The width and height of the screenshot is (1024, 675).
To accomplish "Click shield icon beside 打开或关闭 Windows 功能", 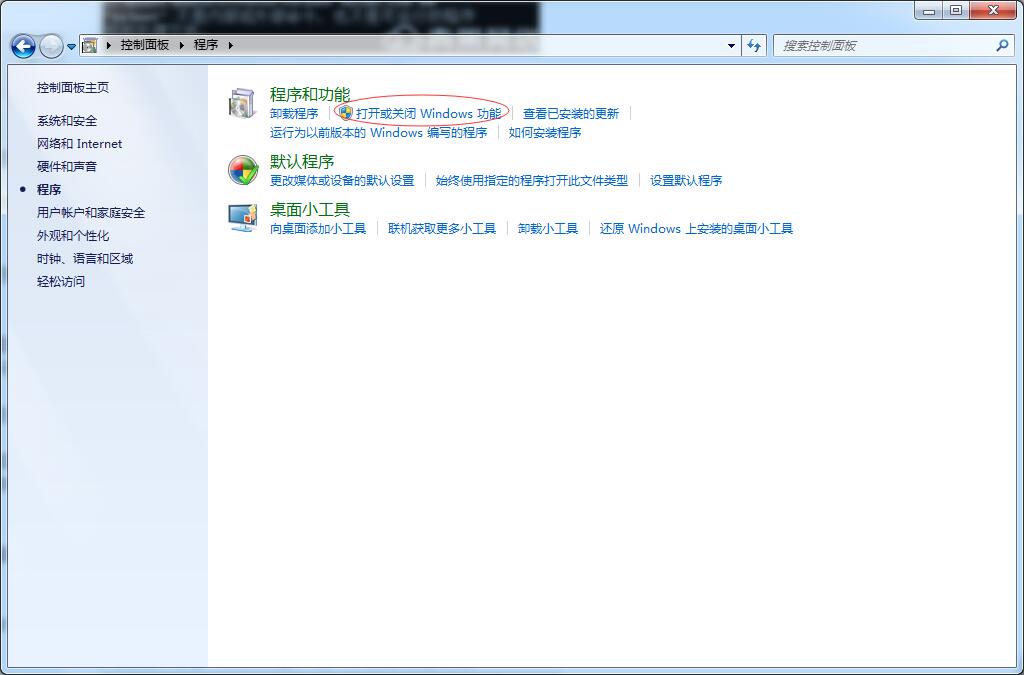I will 346,113.
